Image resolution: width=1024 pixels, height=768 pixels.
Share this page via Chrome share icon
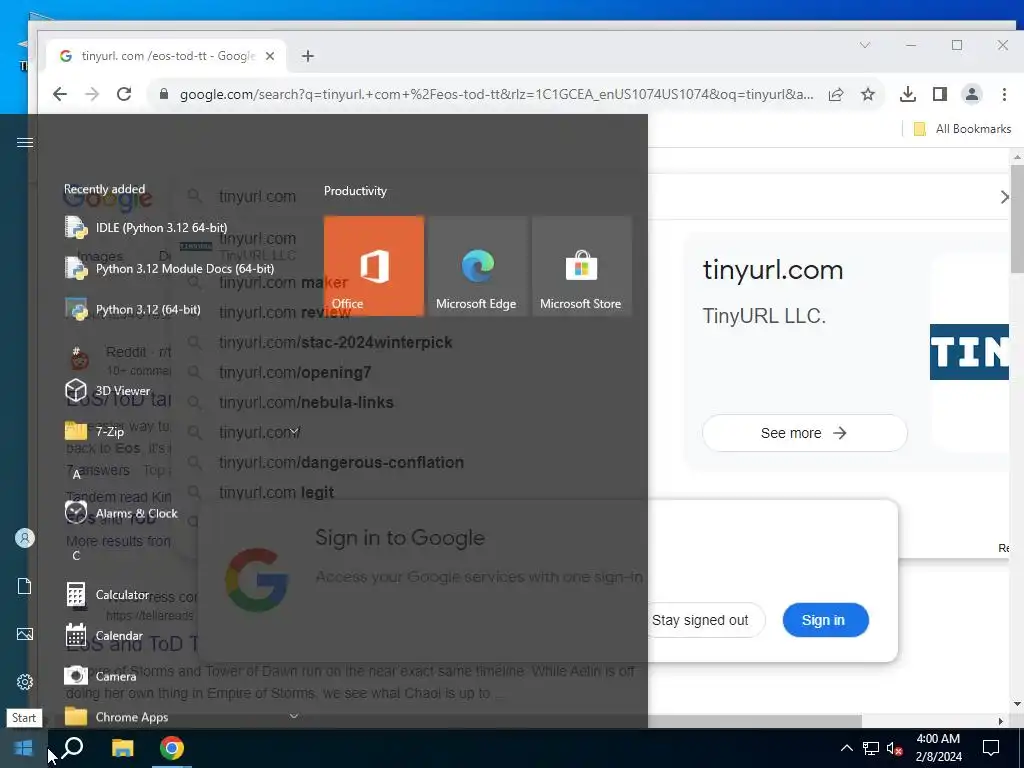[x=836, y=95]
